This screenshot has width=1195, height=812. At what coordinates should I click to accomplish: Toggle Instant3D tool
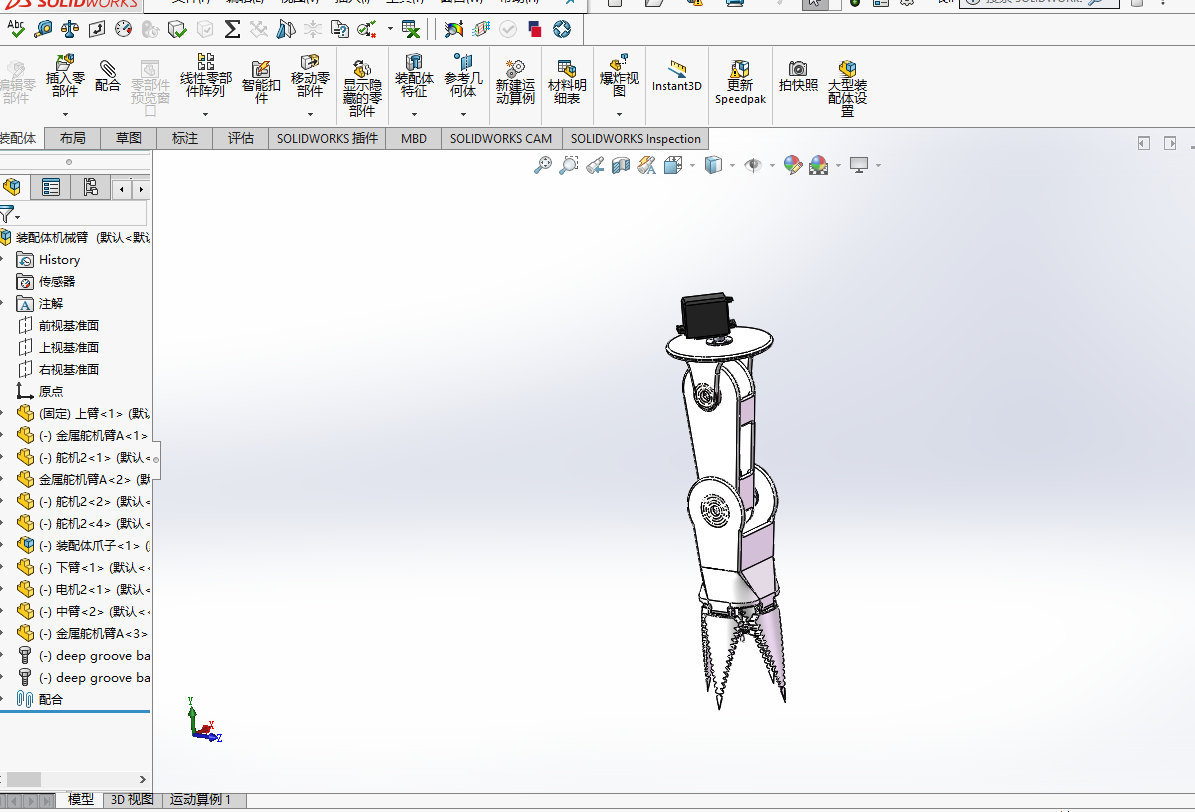tap(677, 75)
